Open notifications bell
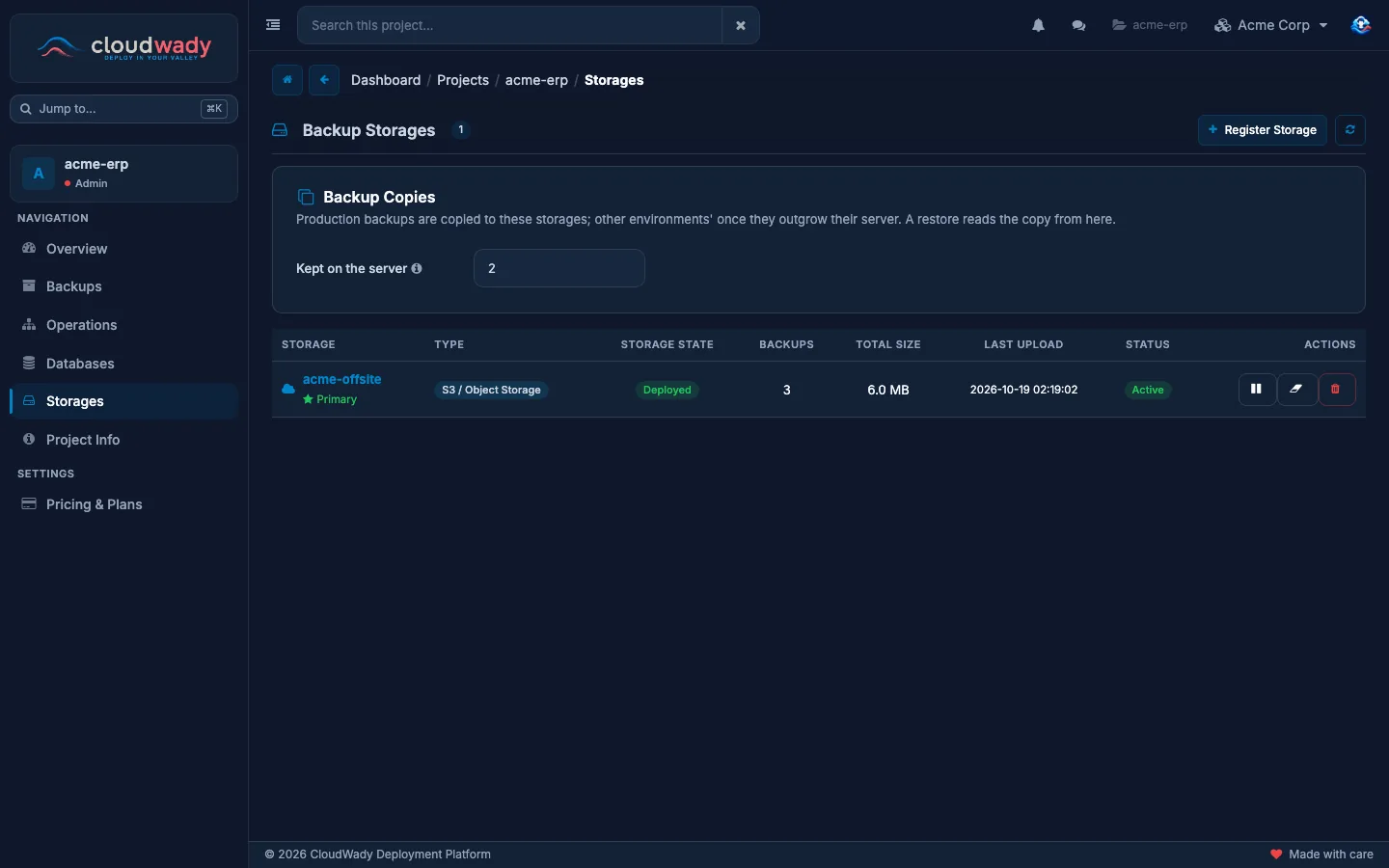The width and height of the screenshot is (1389, 868). tap(1038, 25)
